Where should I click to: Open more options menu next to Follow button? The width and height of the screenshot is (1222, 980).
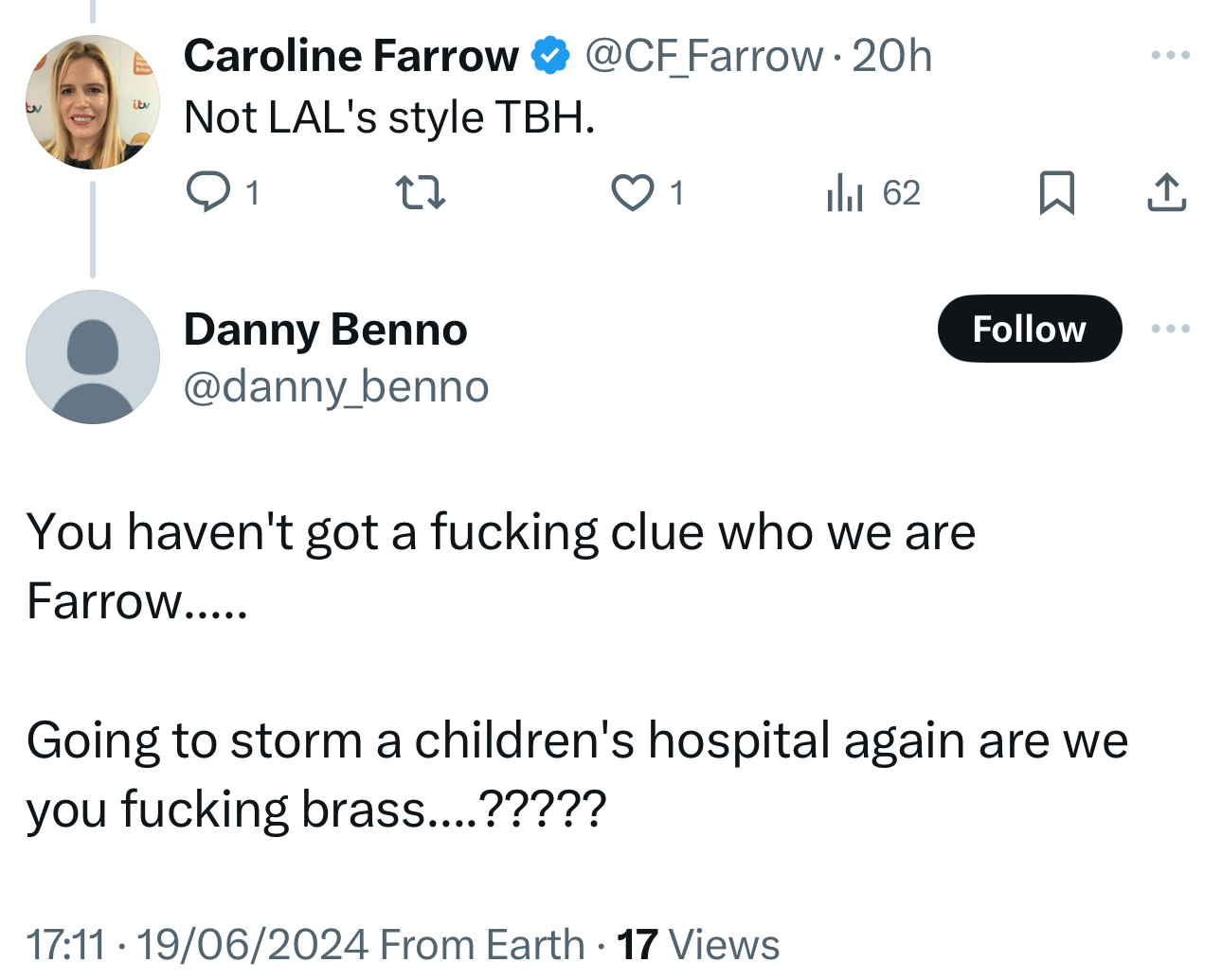1170,329
